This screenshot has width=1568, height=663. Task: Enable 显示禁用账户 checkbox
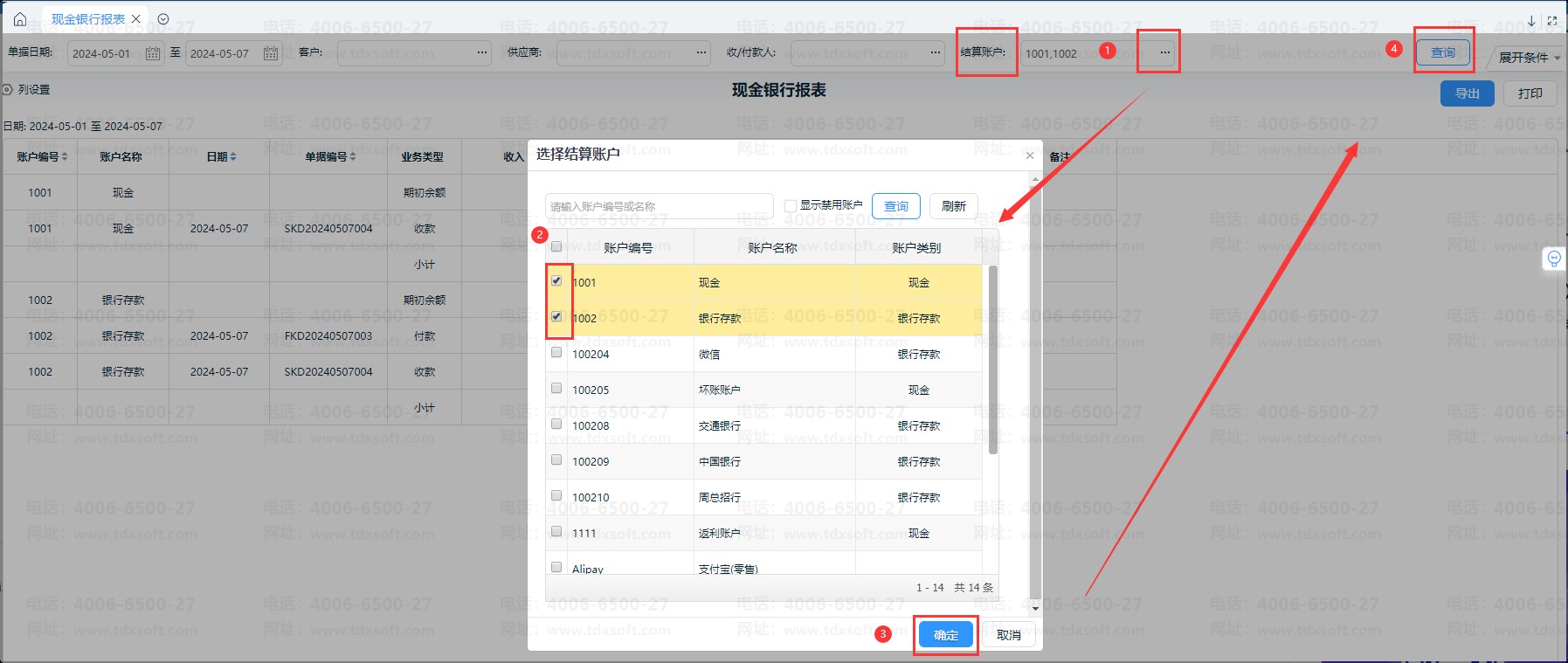click(x=791, y=206)
